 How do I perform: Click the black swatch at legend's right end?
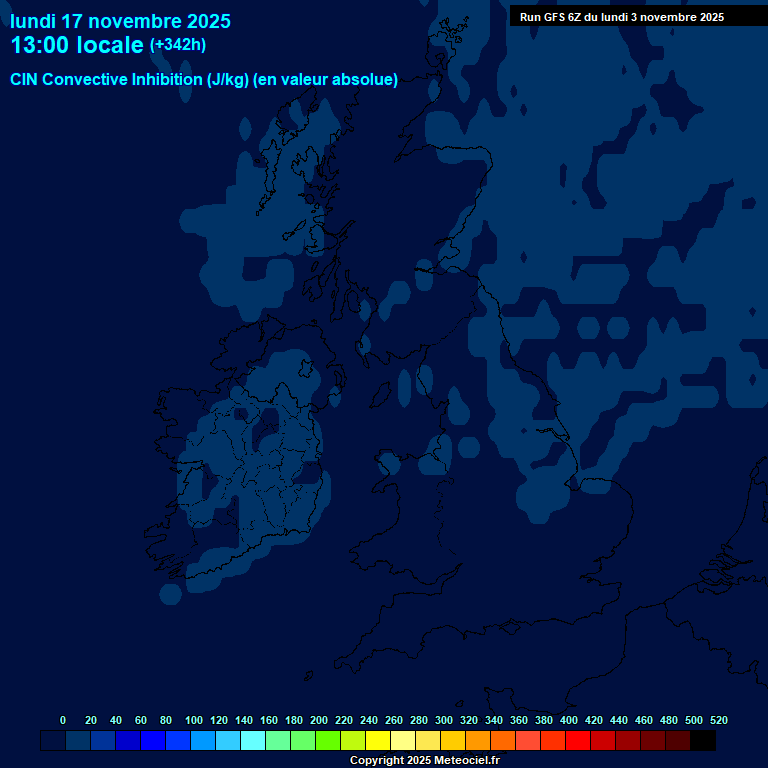tap(703, 741)
